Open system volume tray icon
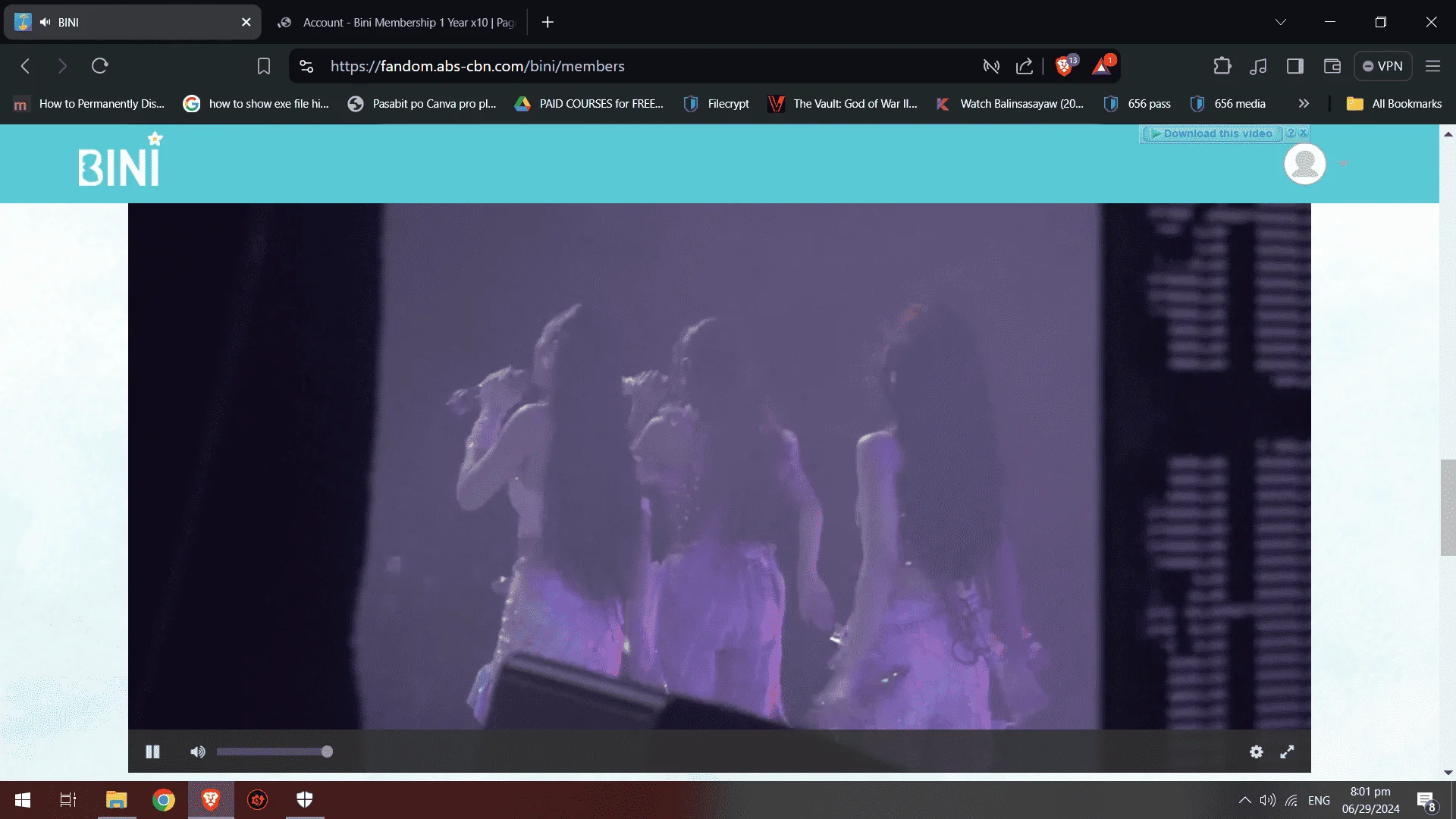 1268,800
